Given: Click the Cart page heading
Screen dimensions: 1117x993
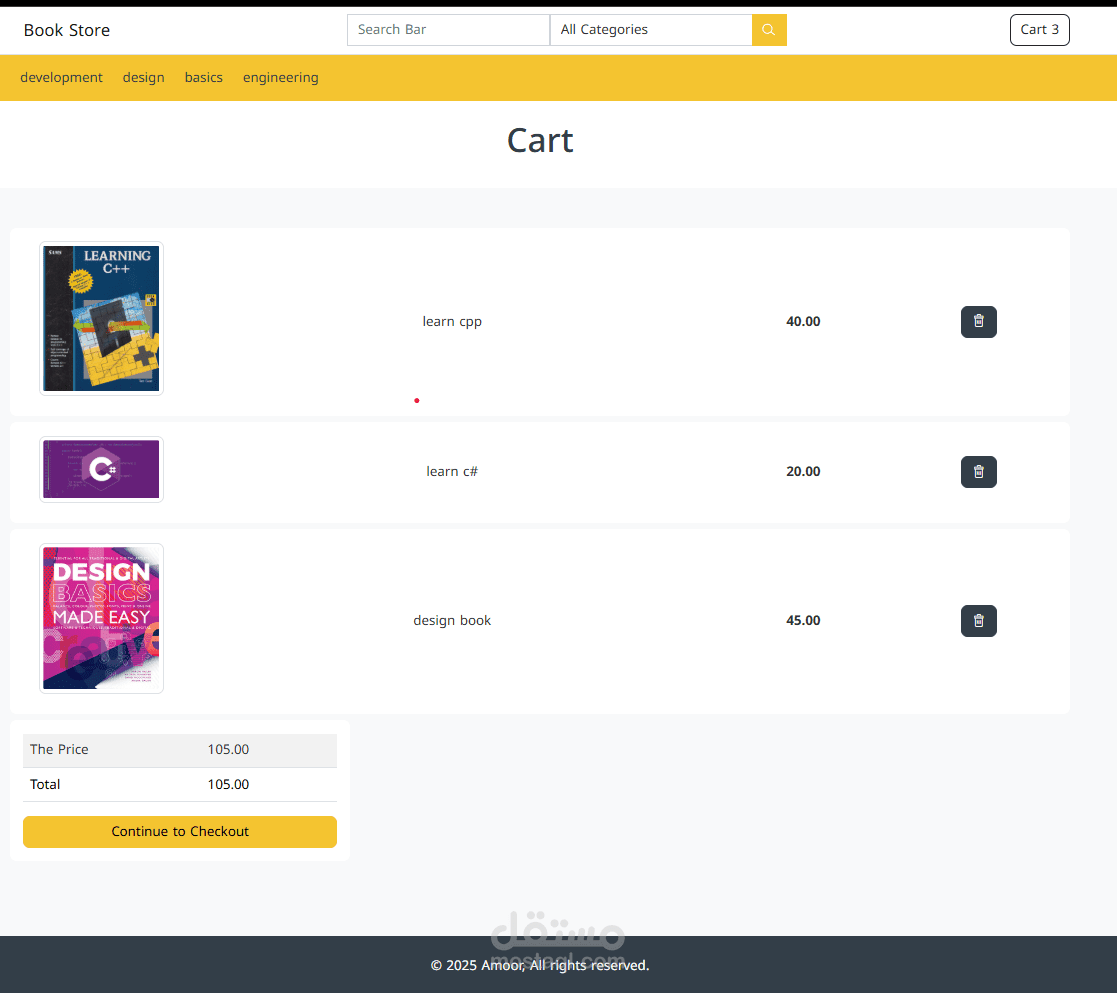Looking at the screenshot, I should [540, 140].
